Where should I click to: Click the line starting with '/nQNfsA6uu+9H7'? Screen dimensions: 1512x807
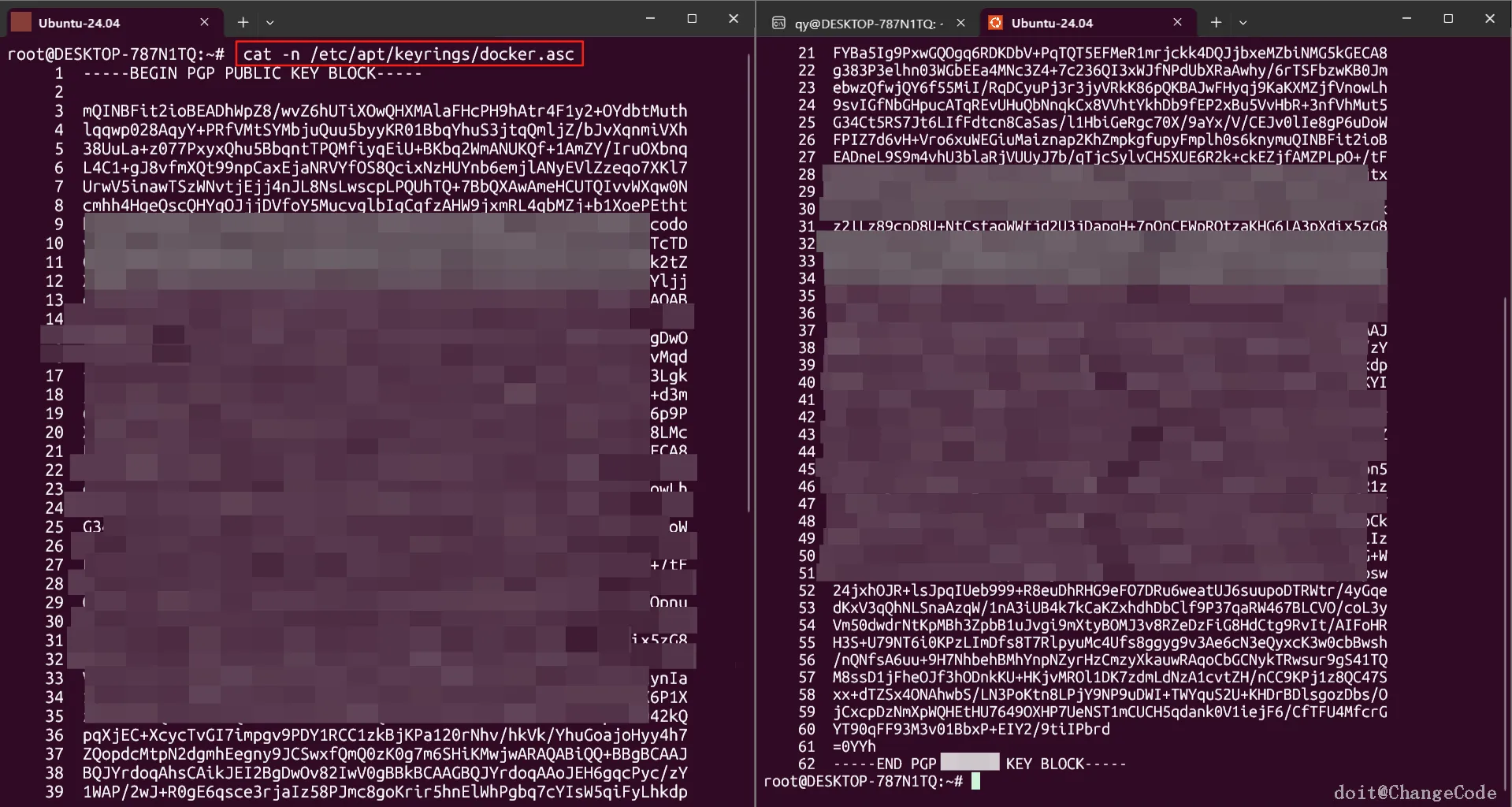point(1109,660)
